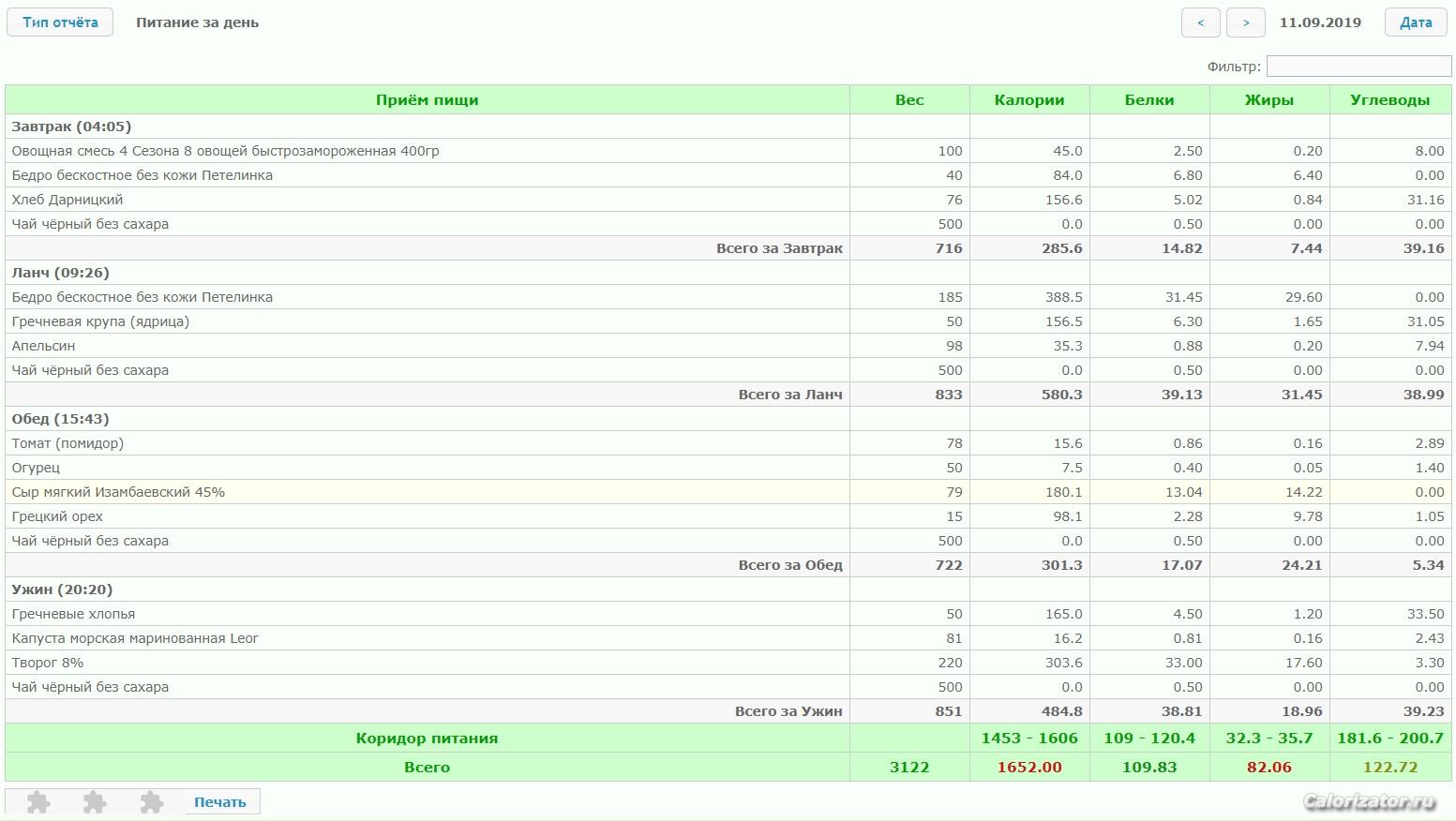Click Капуста морская маринованная Leor row
1456x821 pixels.
(x=728, y=638)
